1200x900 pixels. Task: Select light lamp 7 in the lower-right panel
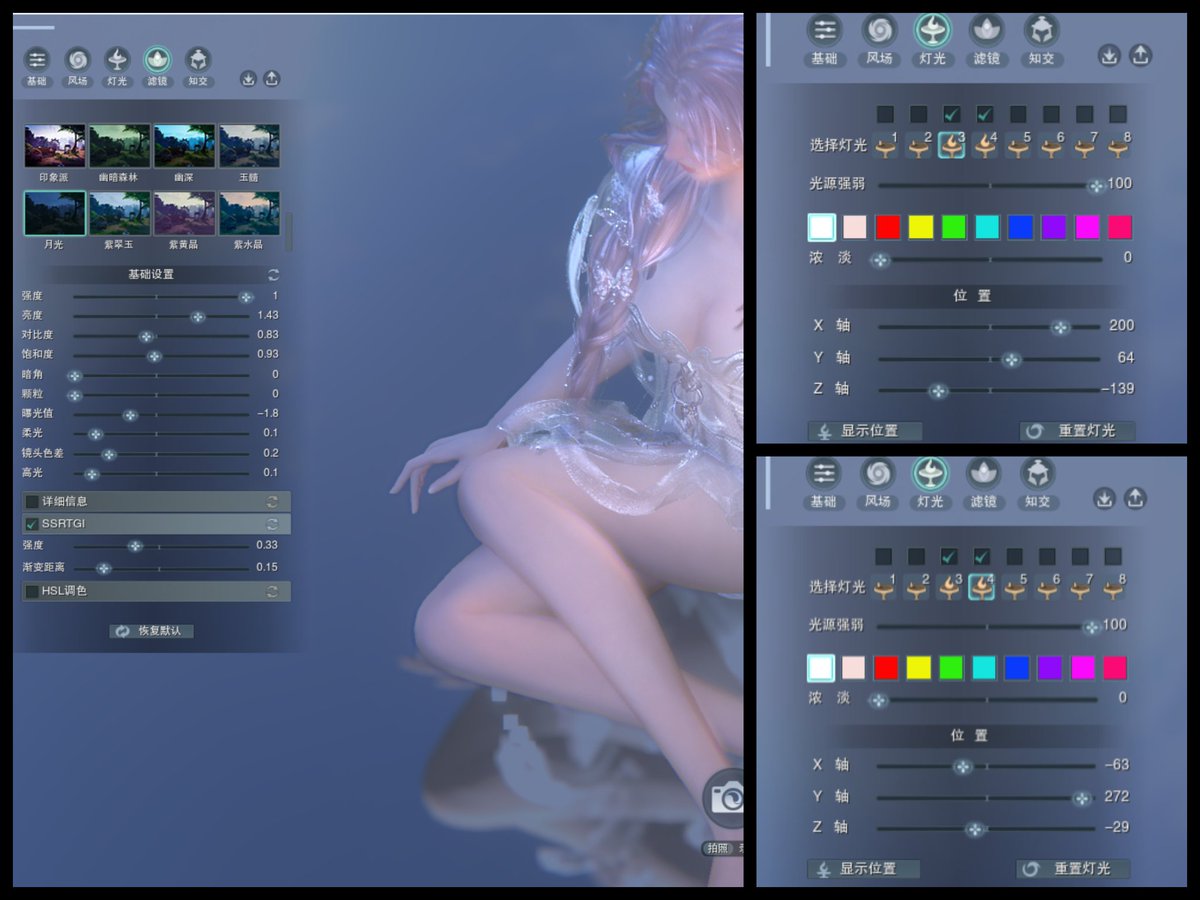click(x=1080, y=587)
